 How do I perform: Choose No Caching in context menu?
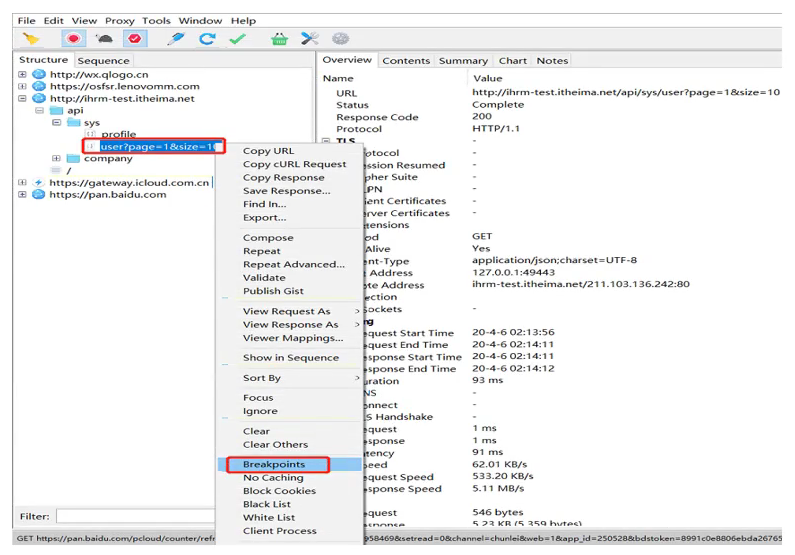273,477
